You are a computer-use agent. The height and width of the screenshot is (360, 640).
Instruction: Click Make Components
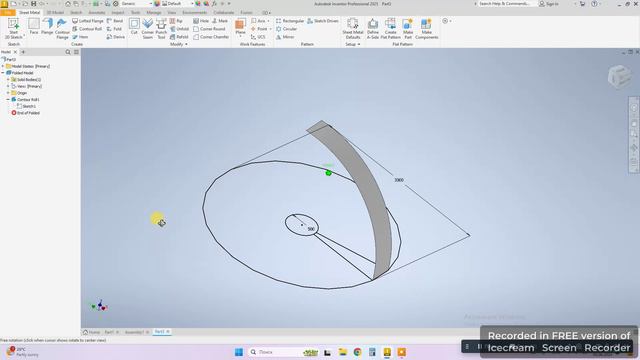click(427, 29)
